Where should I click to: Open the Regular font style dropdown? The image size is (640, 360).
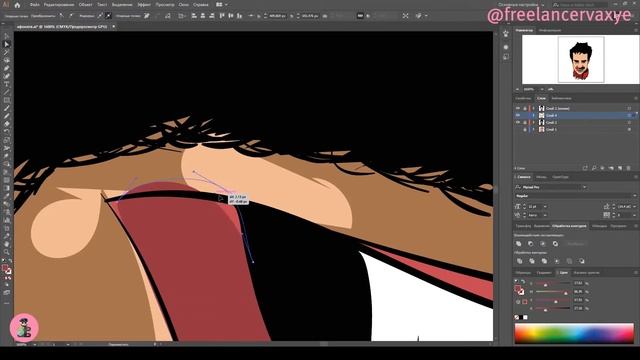coord(634,196)
